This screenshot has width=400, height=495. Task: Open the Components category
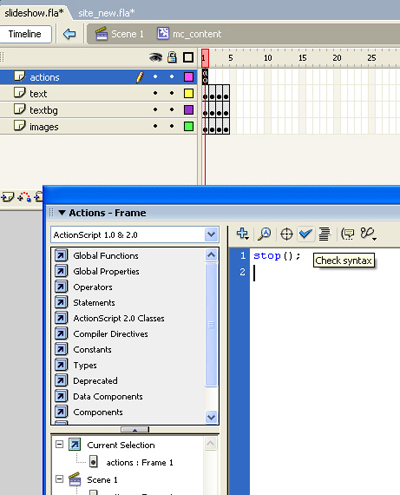[98, 412]
